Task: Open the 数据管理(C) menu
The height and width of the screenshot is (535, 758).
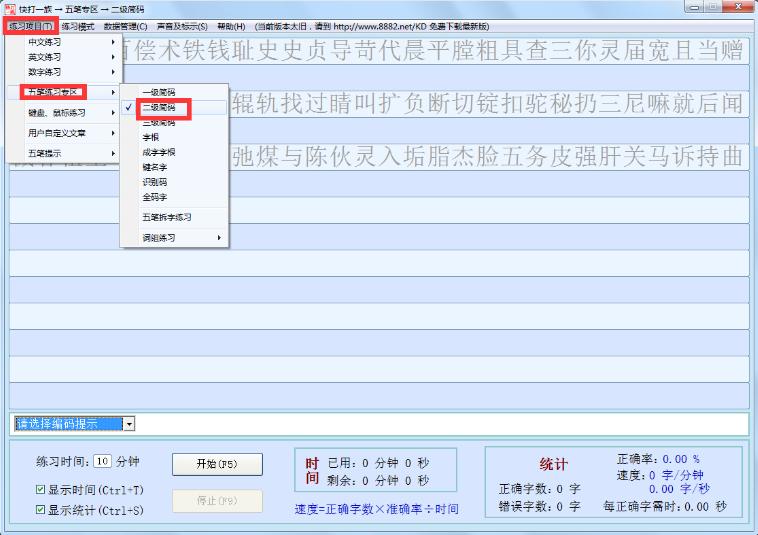Action: click(x=125, y=25)
